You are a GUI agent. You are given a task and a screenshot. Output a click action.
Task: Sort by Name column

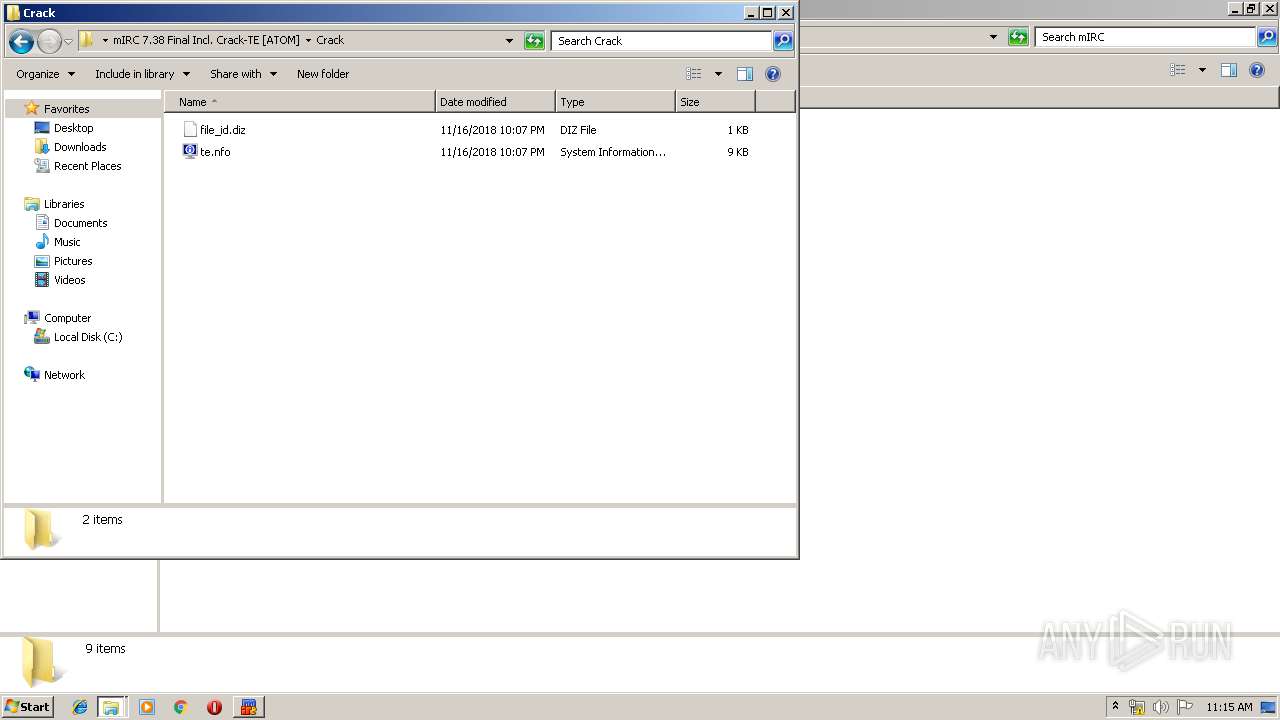pos(300,102)
